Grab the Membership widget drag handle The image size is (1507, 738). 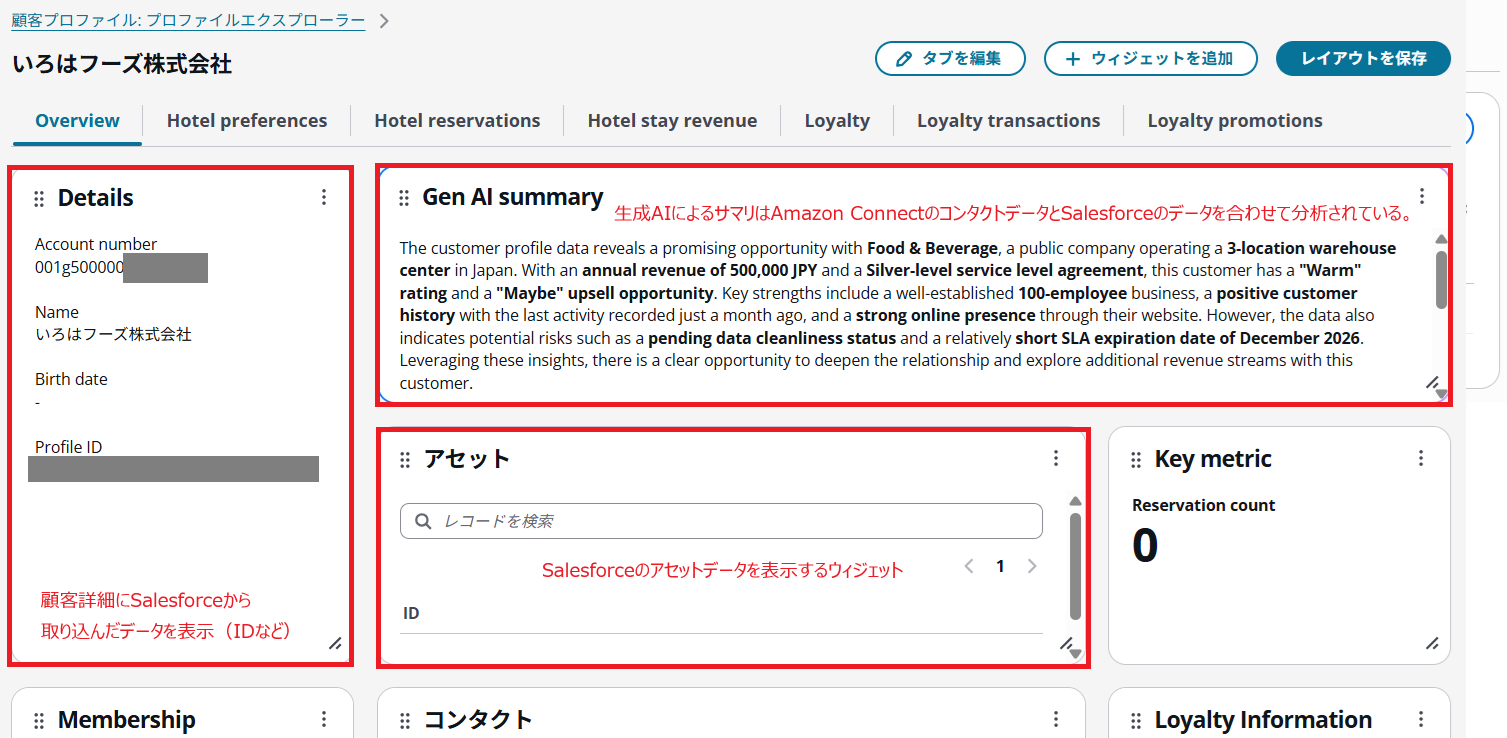pyautogui.click(x=39, y=719)
